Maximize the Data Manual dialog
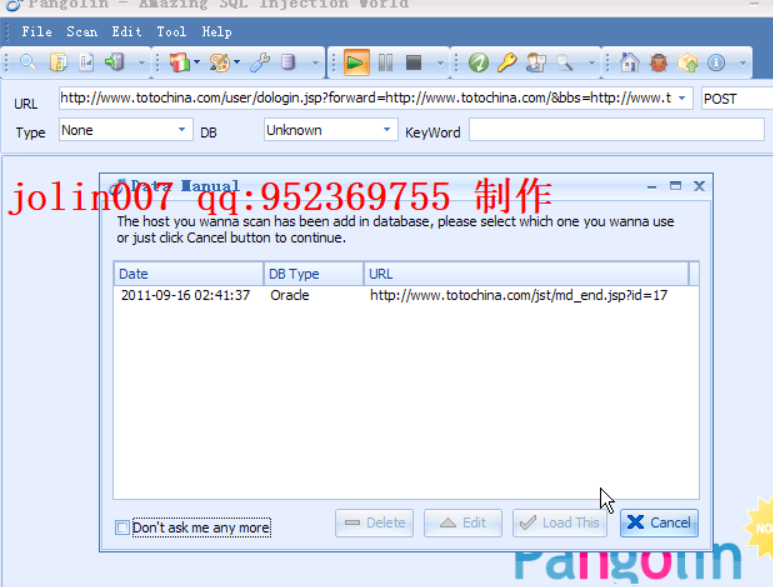The width and height of the screenshot is (773, 587). [x=675, y=186]
